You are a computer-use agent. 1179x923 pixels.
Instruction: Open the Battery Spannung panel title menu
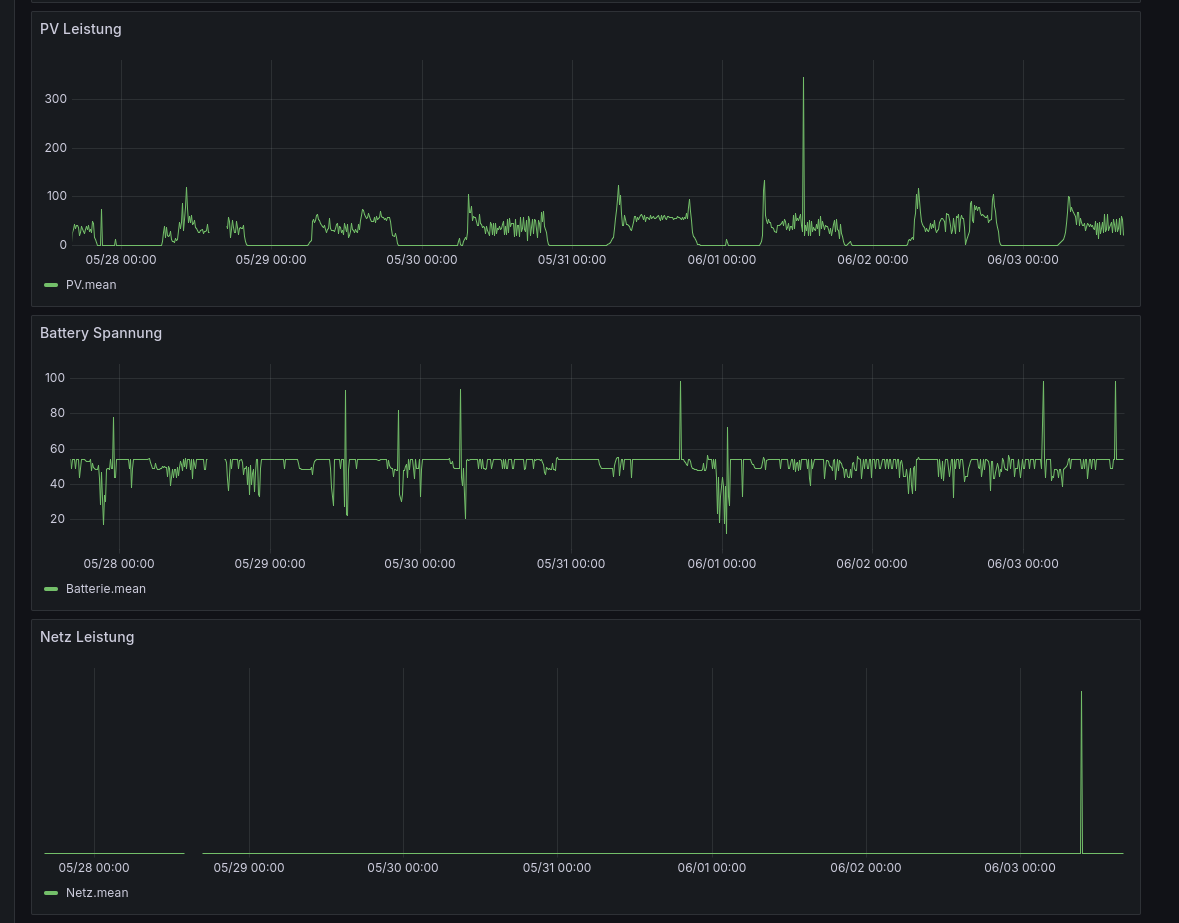pos(100,333)
